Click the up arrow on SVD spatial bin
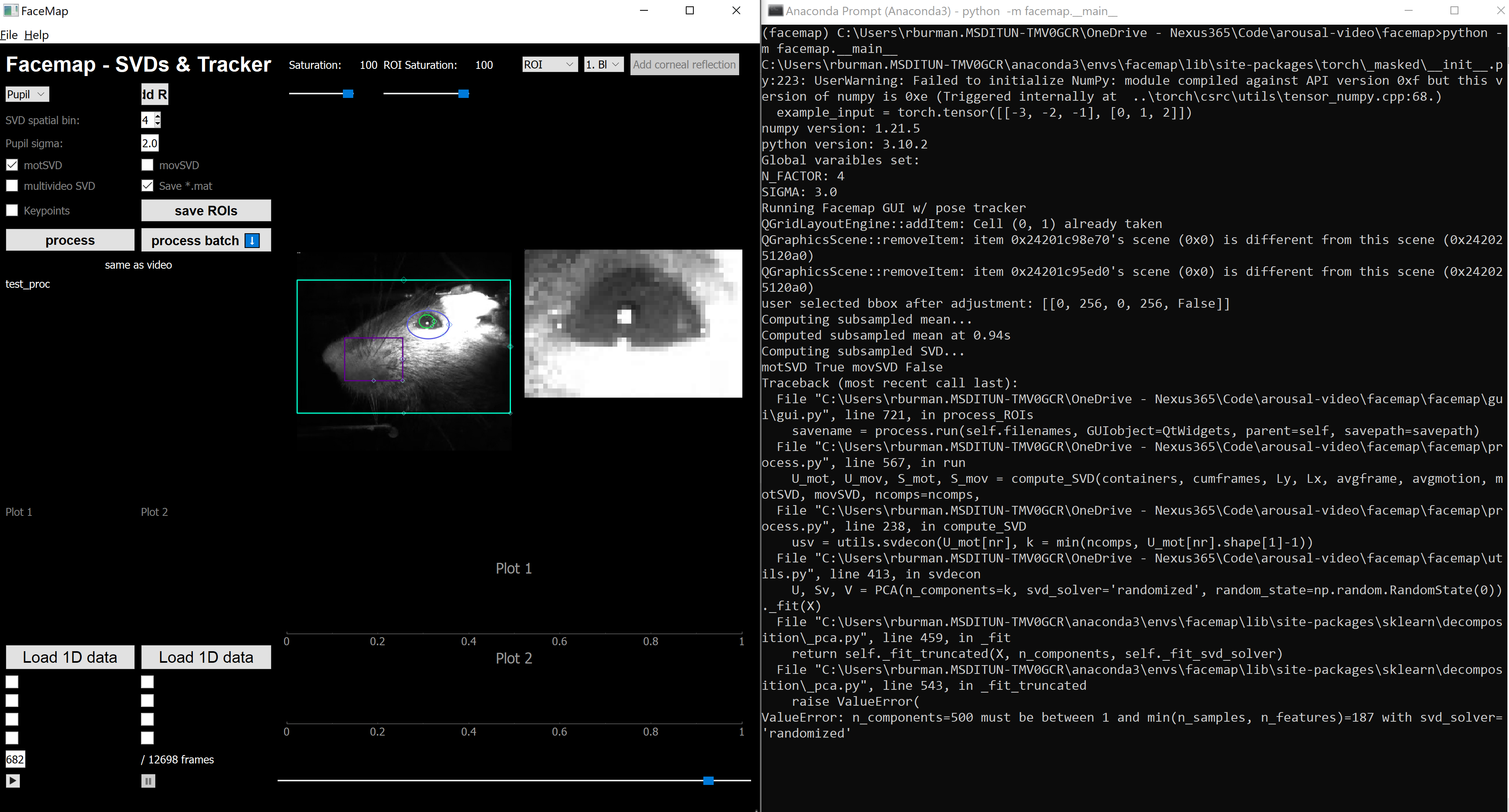The width and height of the screenshot is (1509, 812). coord(157,117)
